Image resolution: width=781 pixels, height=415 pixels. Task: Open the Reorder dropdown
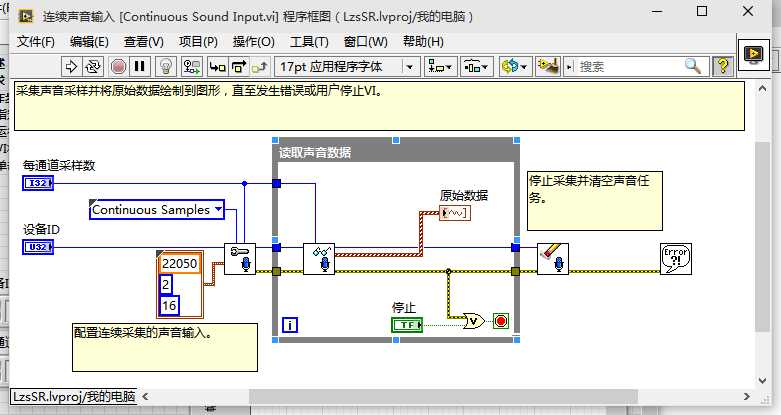point(515,66)
